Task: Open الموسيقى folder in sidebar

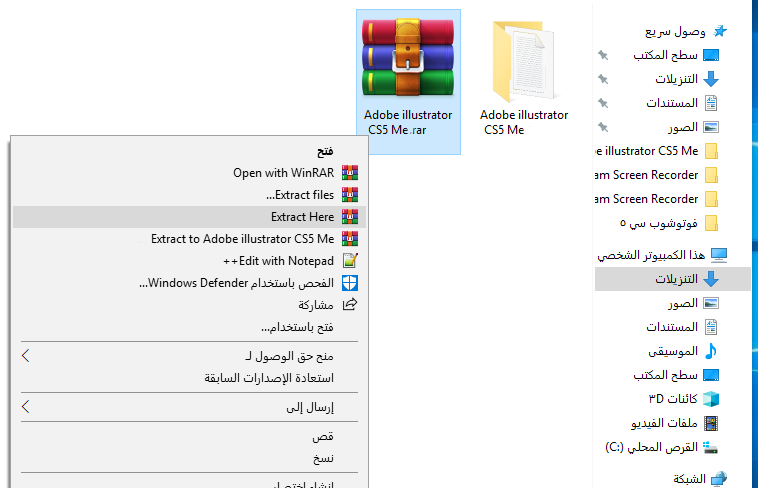Action: [673, 351]
